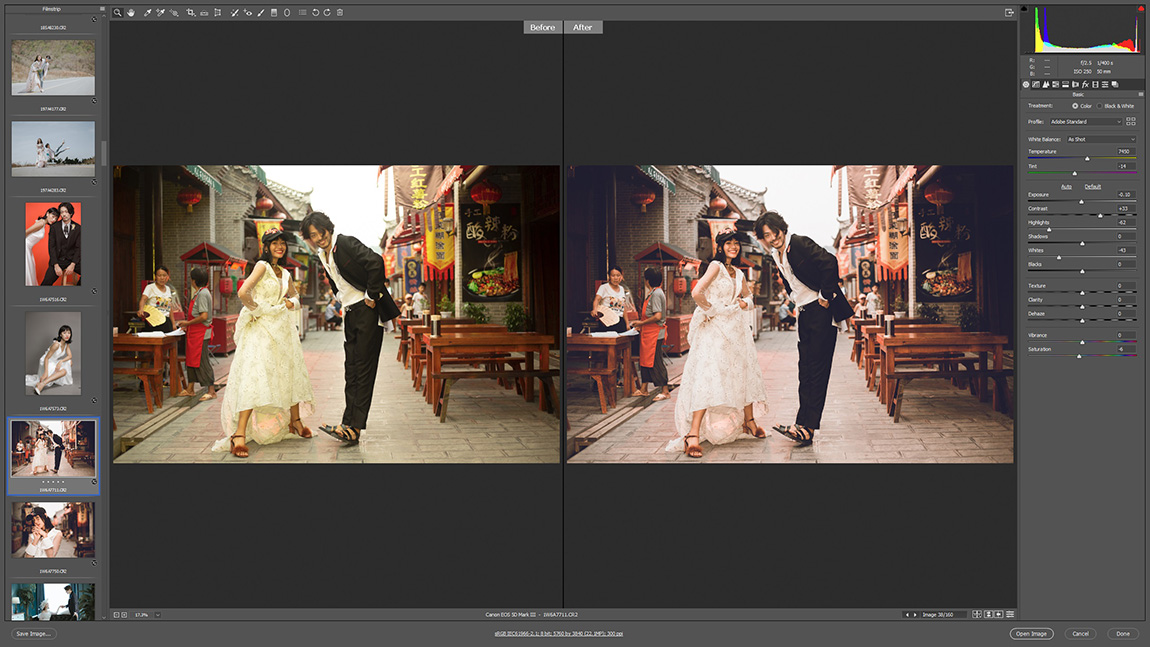Click the Saturation value field

tap(1125, 349)
